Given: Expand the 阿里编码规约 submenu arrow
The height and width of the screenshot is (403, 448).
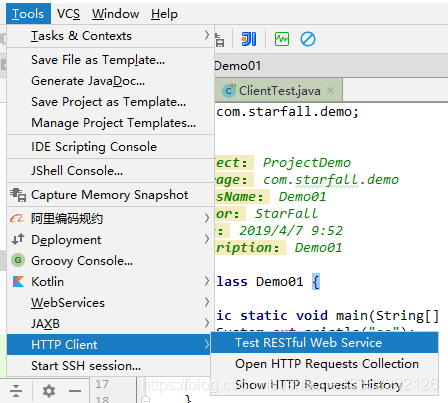Looking at the screenshot, I should tap(207, 218).
